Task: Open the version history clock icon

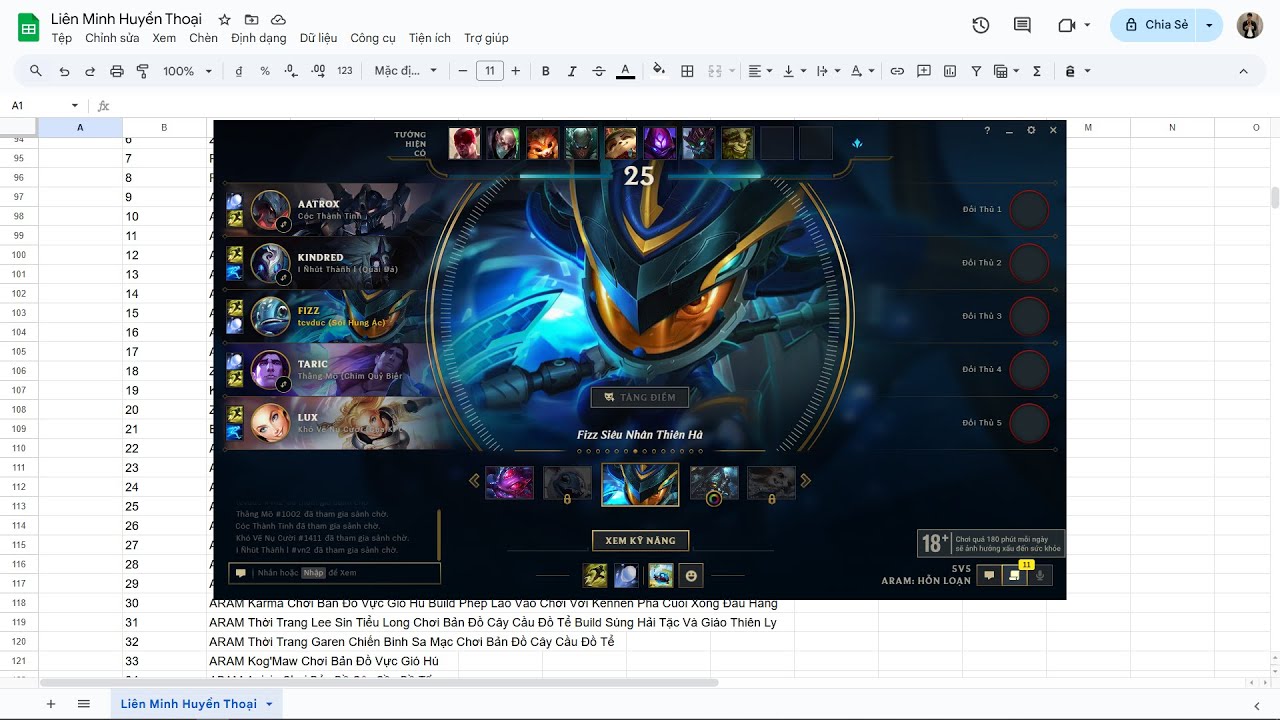Action: (981, 25)
